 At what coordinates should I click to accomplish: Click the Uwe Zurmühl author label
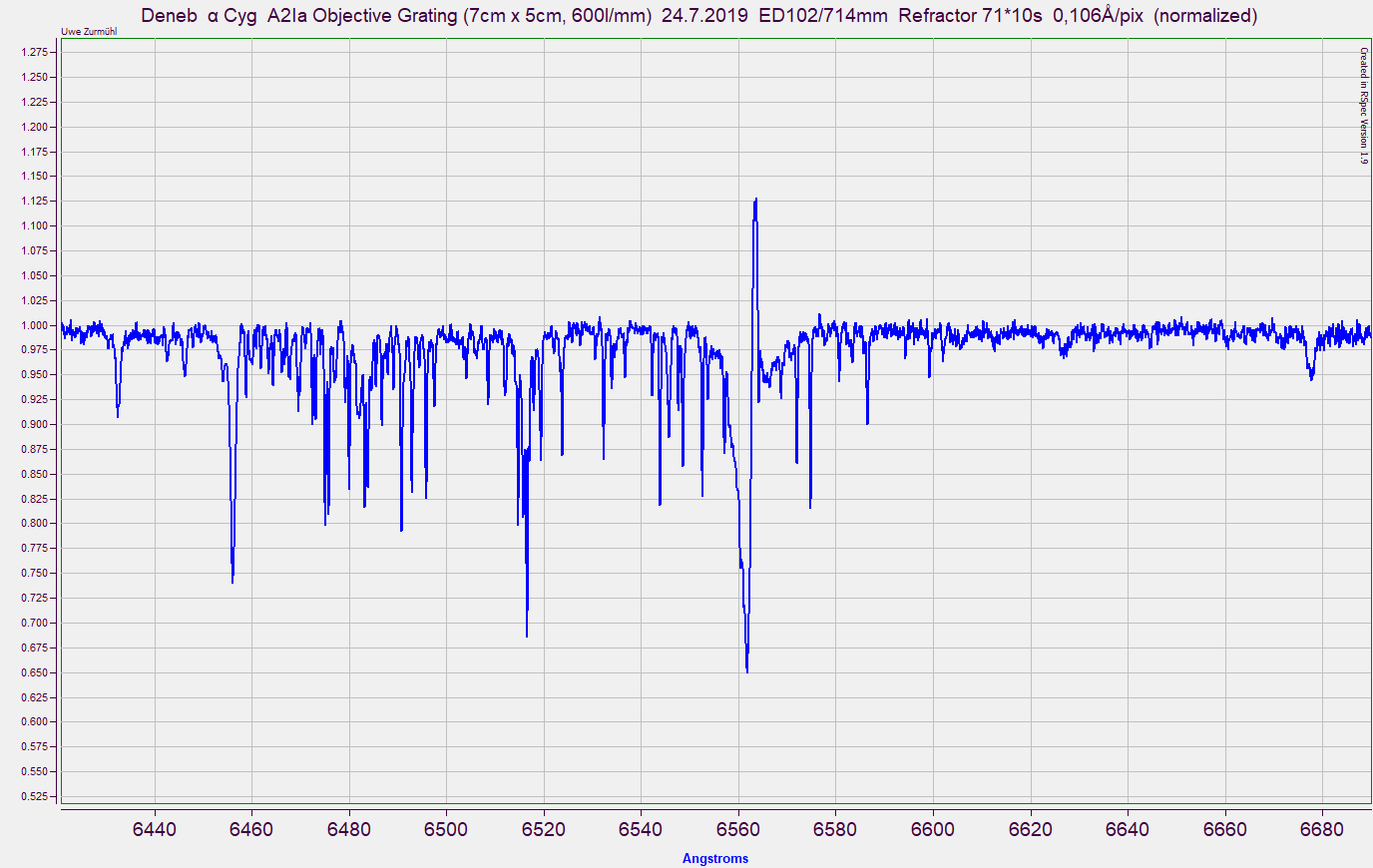click(x=89, y=32)
